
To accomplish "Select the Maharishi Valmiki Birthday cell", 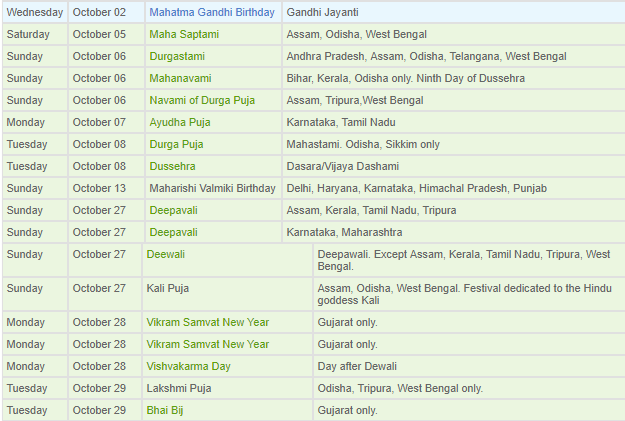I will coord(213,188).
